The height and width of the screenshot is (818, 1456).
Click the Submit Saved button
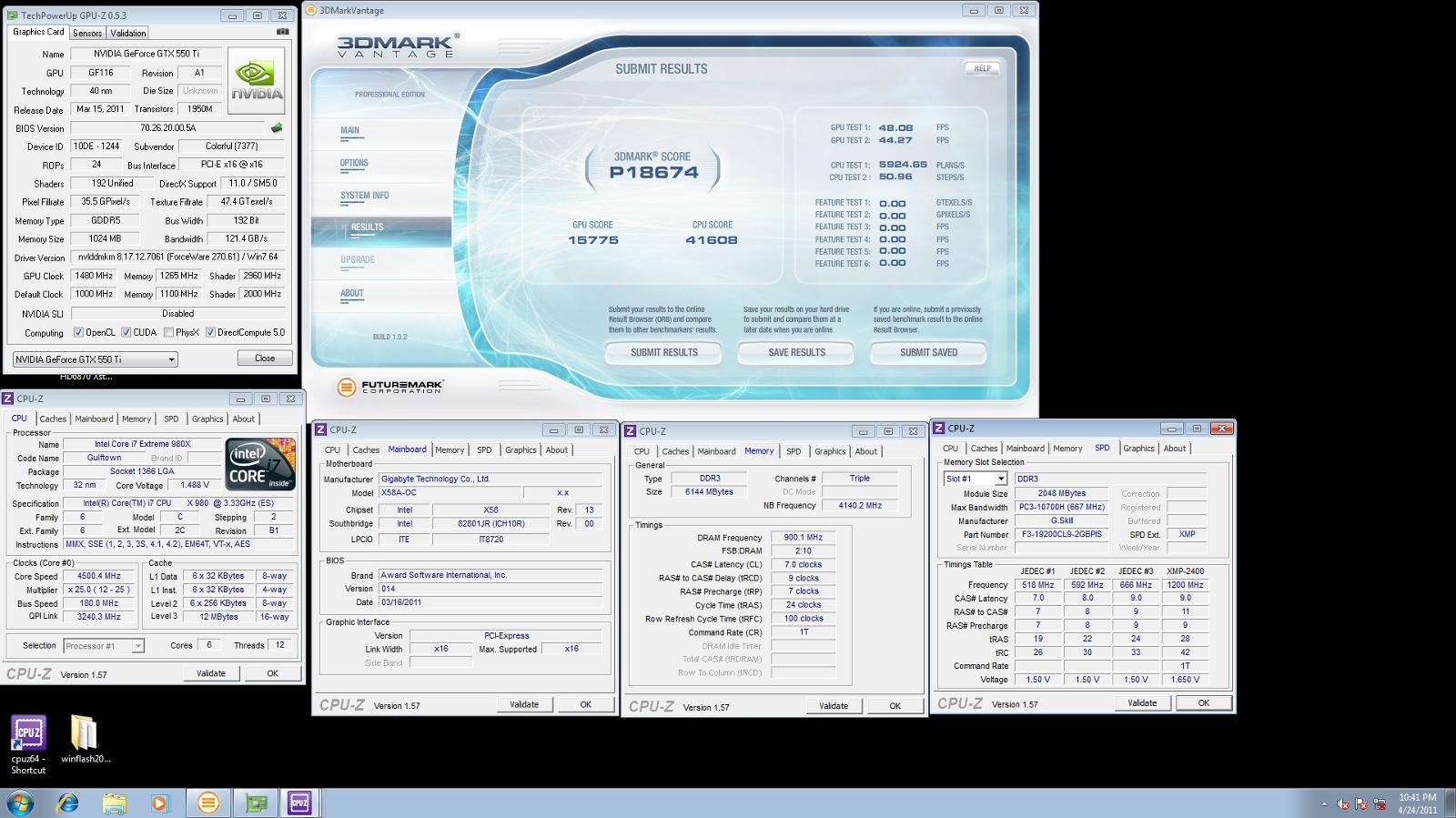click(928, 353)
